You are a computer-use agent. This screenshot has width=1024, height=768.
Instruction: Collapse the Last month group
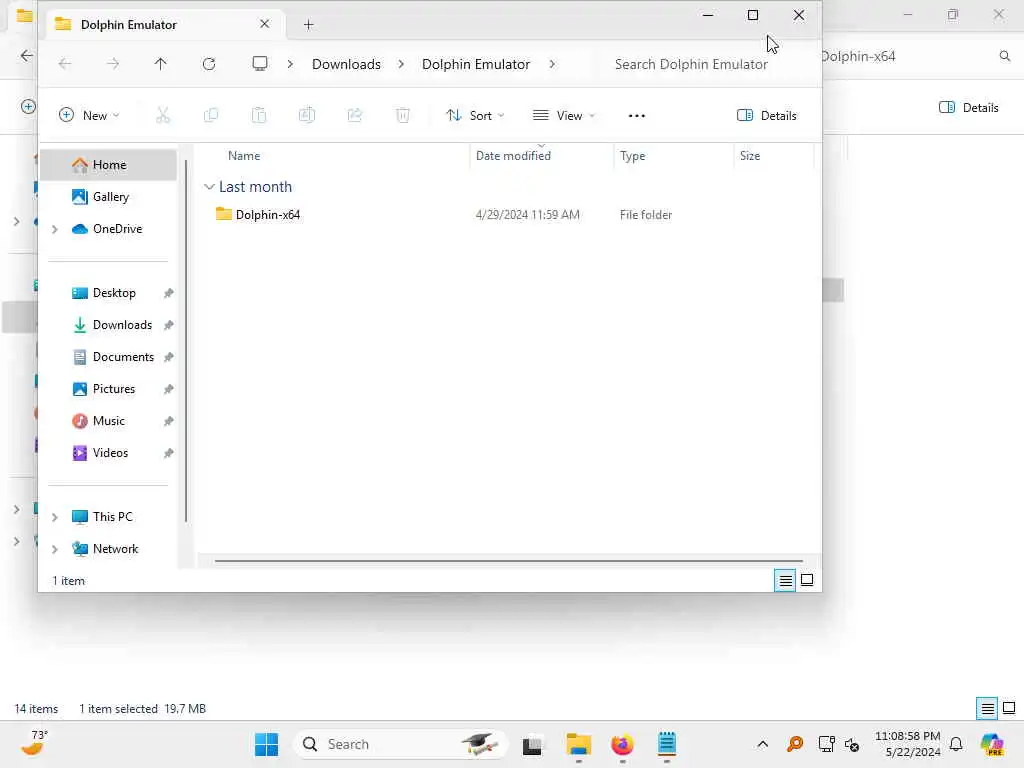click(209, 187)
